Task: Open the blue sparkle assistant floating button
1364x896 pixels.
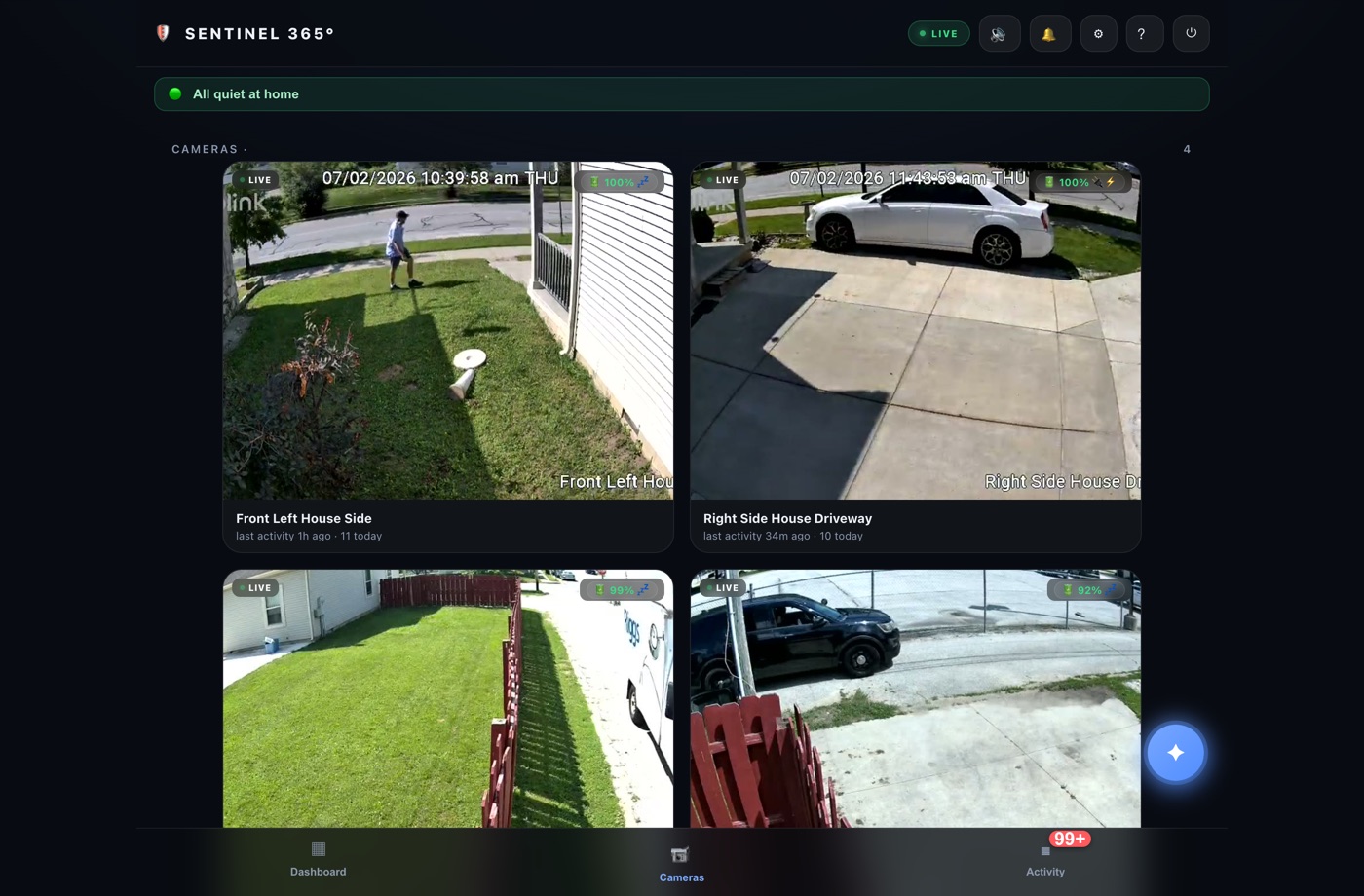Action: pos(1176,752)
